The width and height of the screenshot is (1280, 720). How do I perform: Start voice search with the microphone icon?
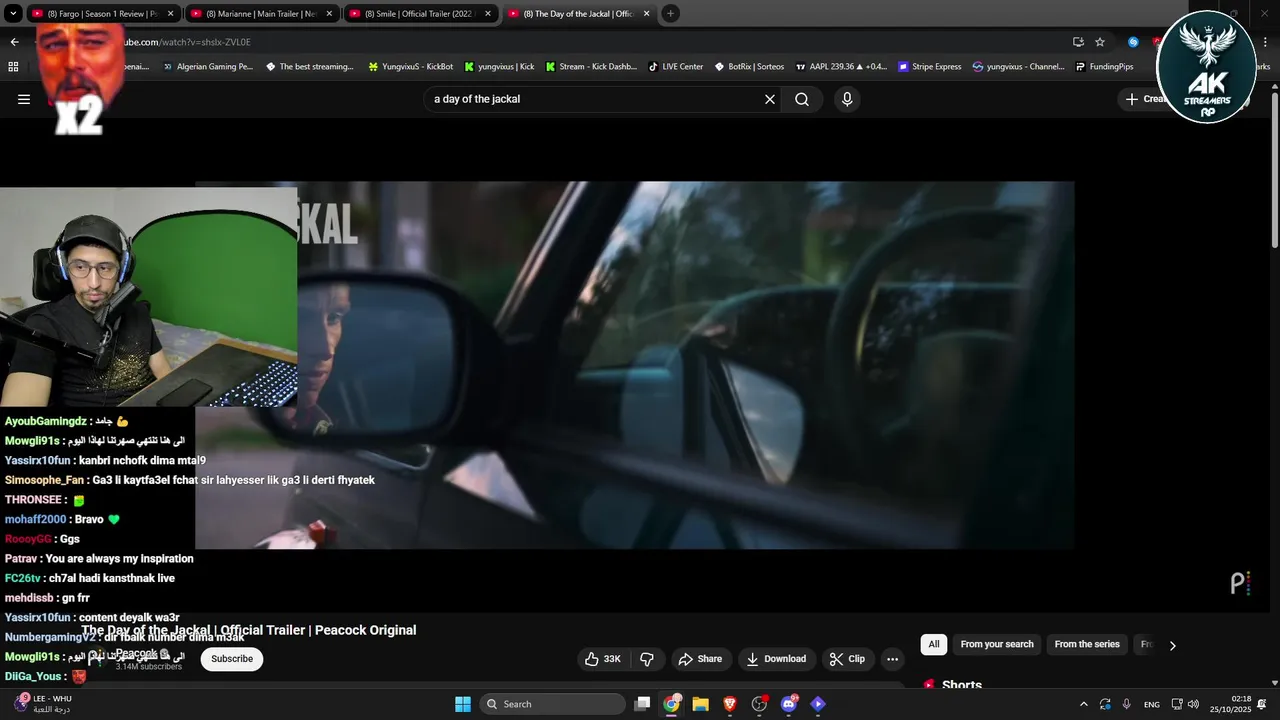click(847, 99)
